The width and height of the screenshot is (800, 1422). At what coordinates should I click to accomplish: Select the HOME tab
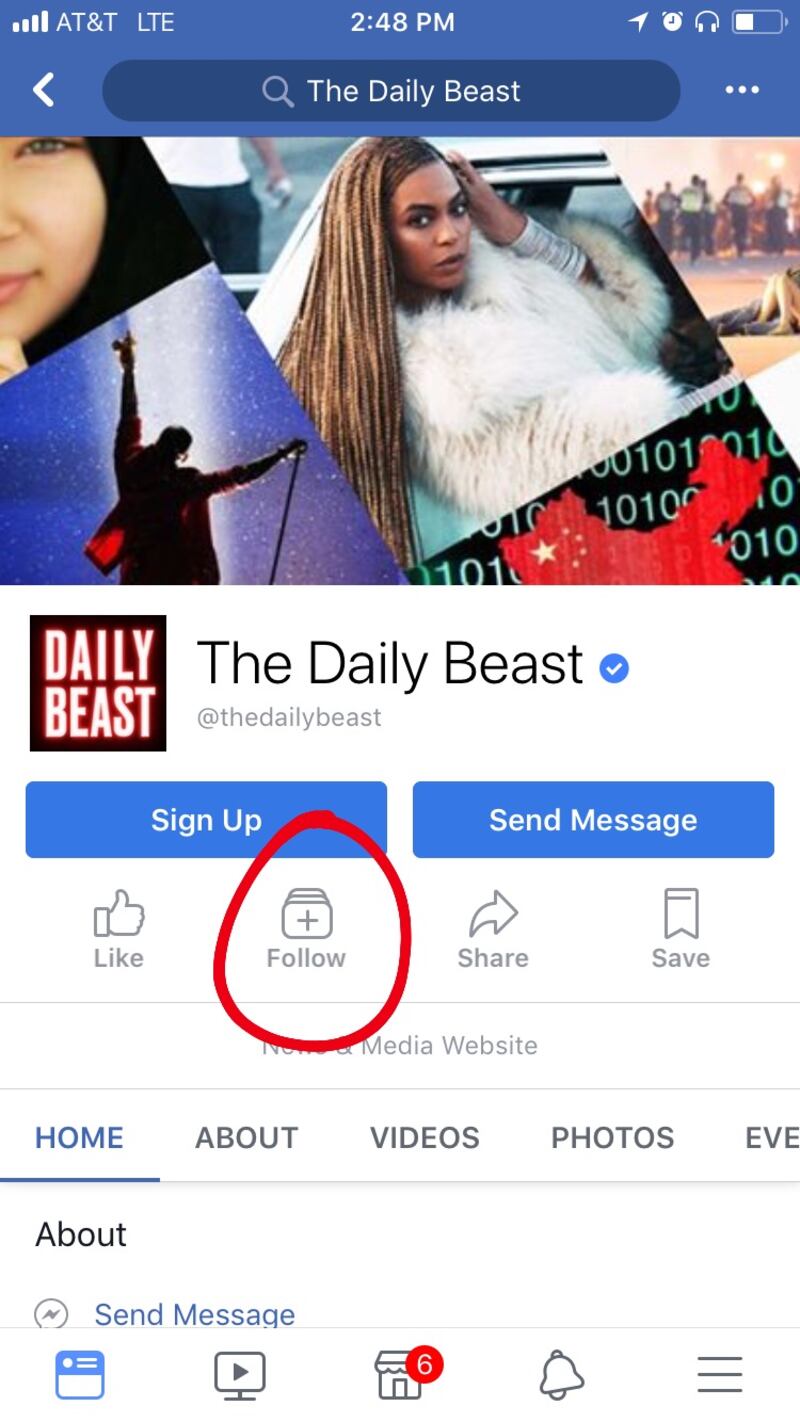click(x=80, y=1138)
